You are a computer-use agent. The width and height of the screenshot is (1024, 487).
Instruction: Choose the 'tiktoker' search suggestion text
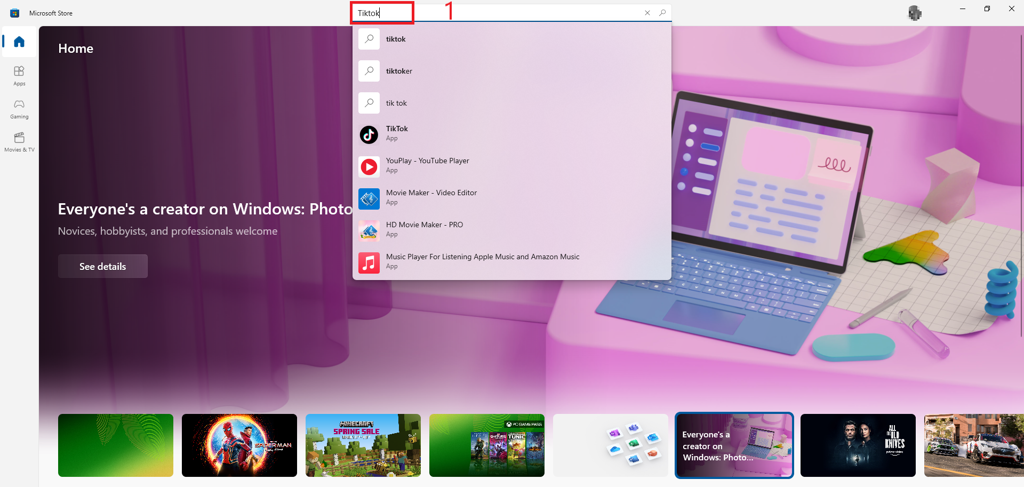tap(399, 71)
